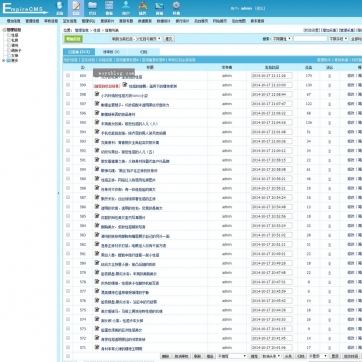The height and width of the screenshot is (362, 362).
Task: Switch to the Pending review (0) tab
Action: (111, 52)
